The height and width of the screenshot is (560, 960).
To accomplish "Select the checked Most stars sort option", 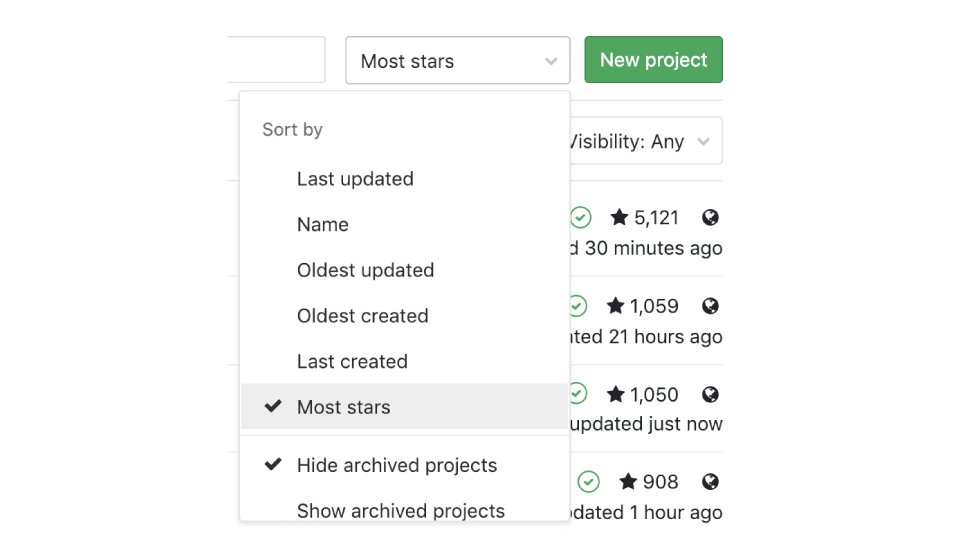I will (x=405, y=406).
